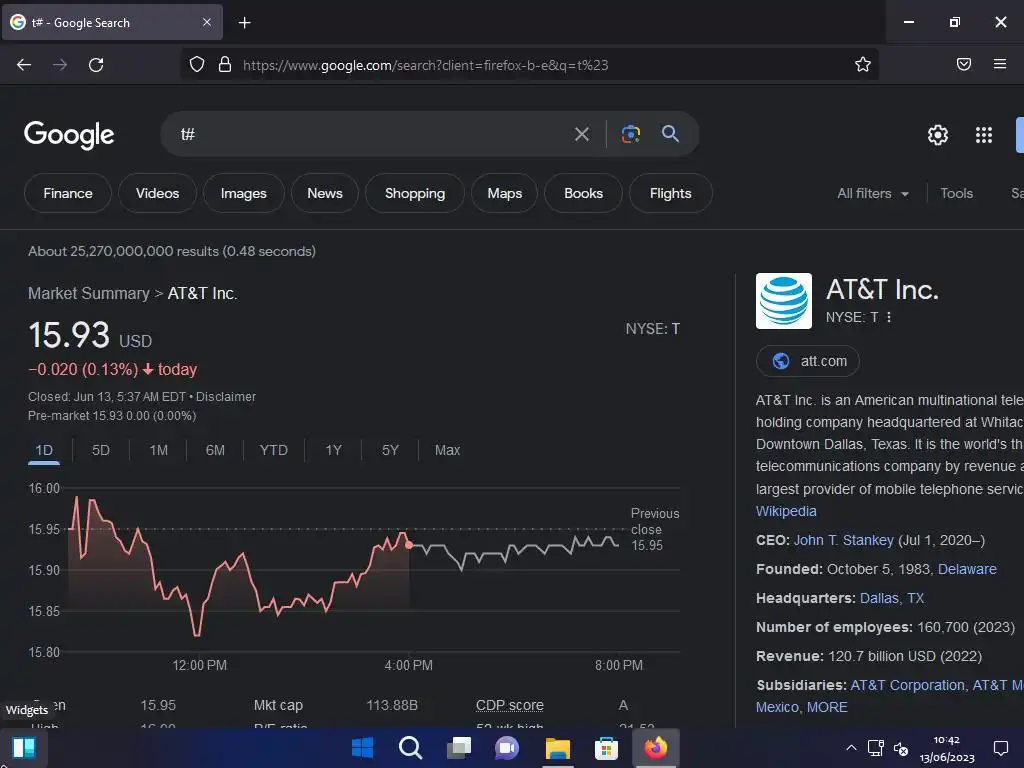Focus the browser address bar

tap(529, 65)
